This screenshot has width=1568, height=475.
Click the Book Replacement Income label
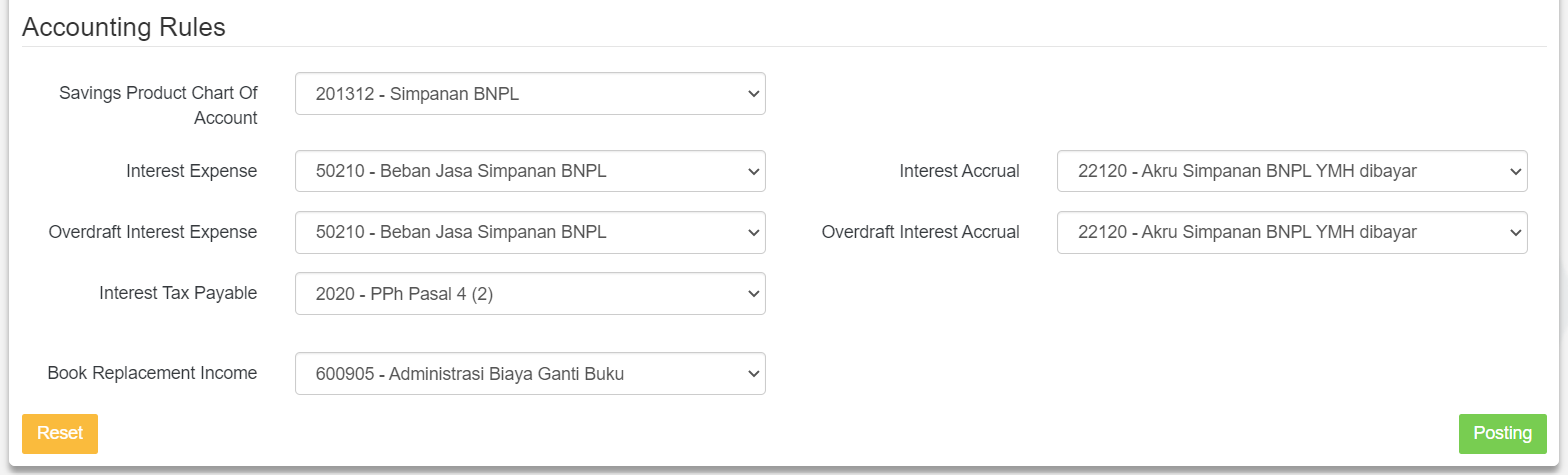152,374
